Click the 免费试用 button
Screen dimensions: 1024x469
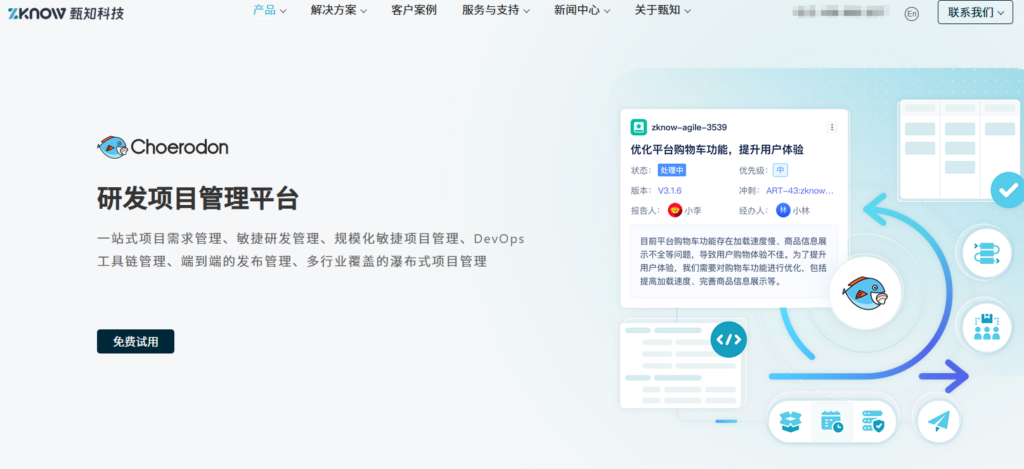point(135,342)
